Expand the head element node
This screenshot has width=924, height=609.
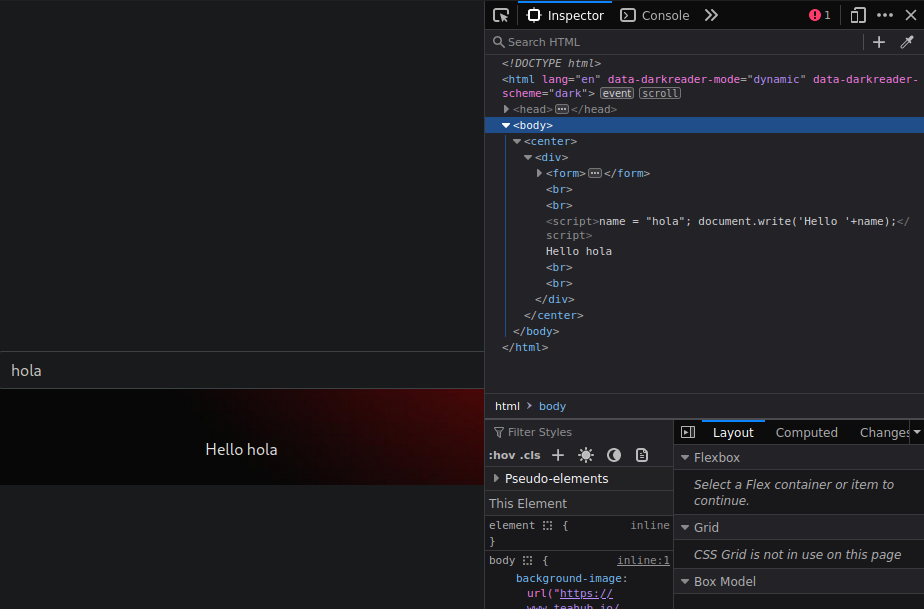[507, 109]
